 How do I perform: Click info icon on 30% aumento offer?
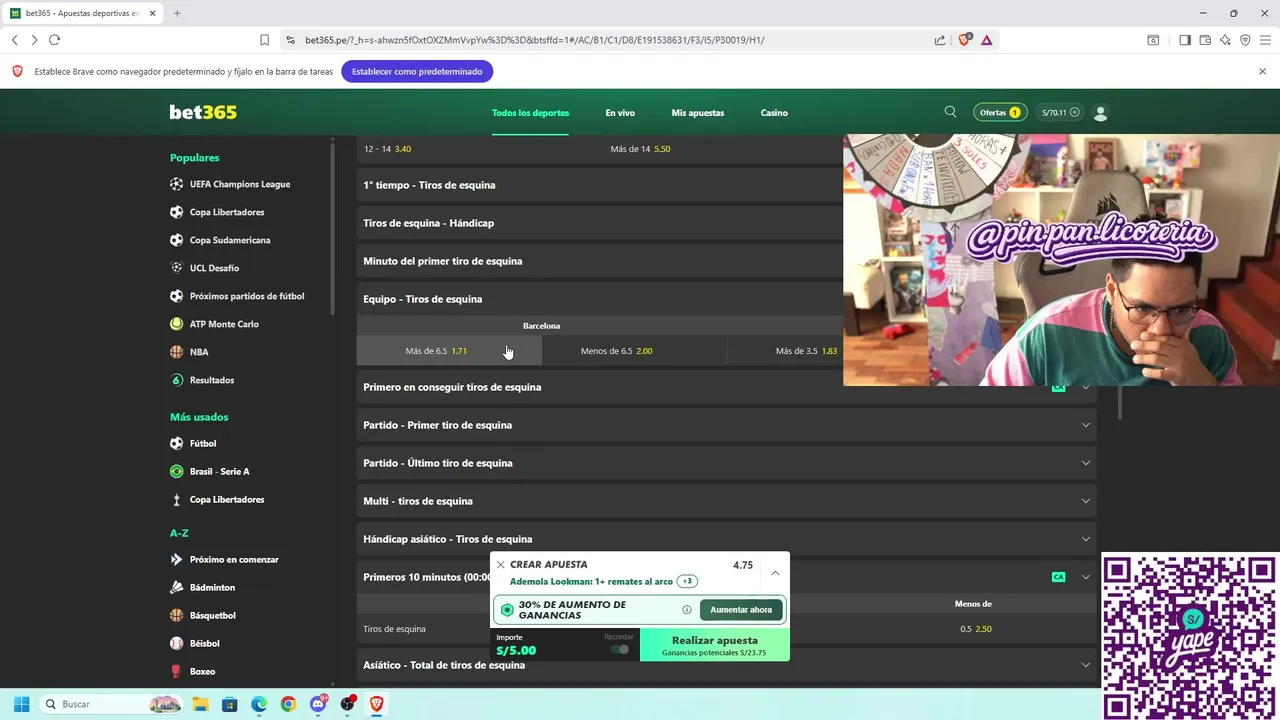(687, 610)
